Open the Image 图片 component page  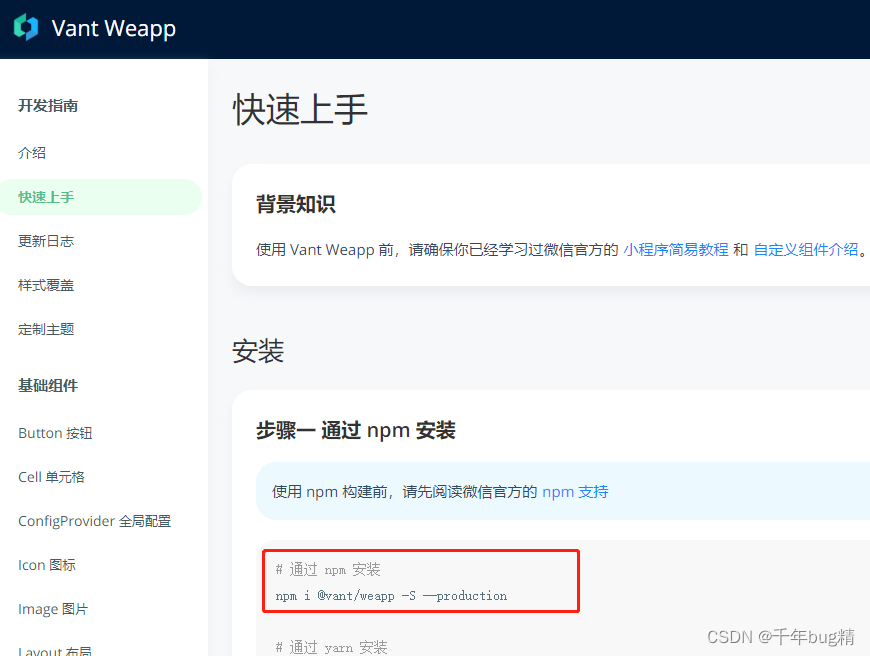pos(52,608)
